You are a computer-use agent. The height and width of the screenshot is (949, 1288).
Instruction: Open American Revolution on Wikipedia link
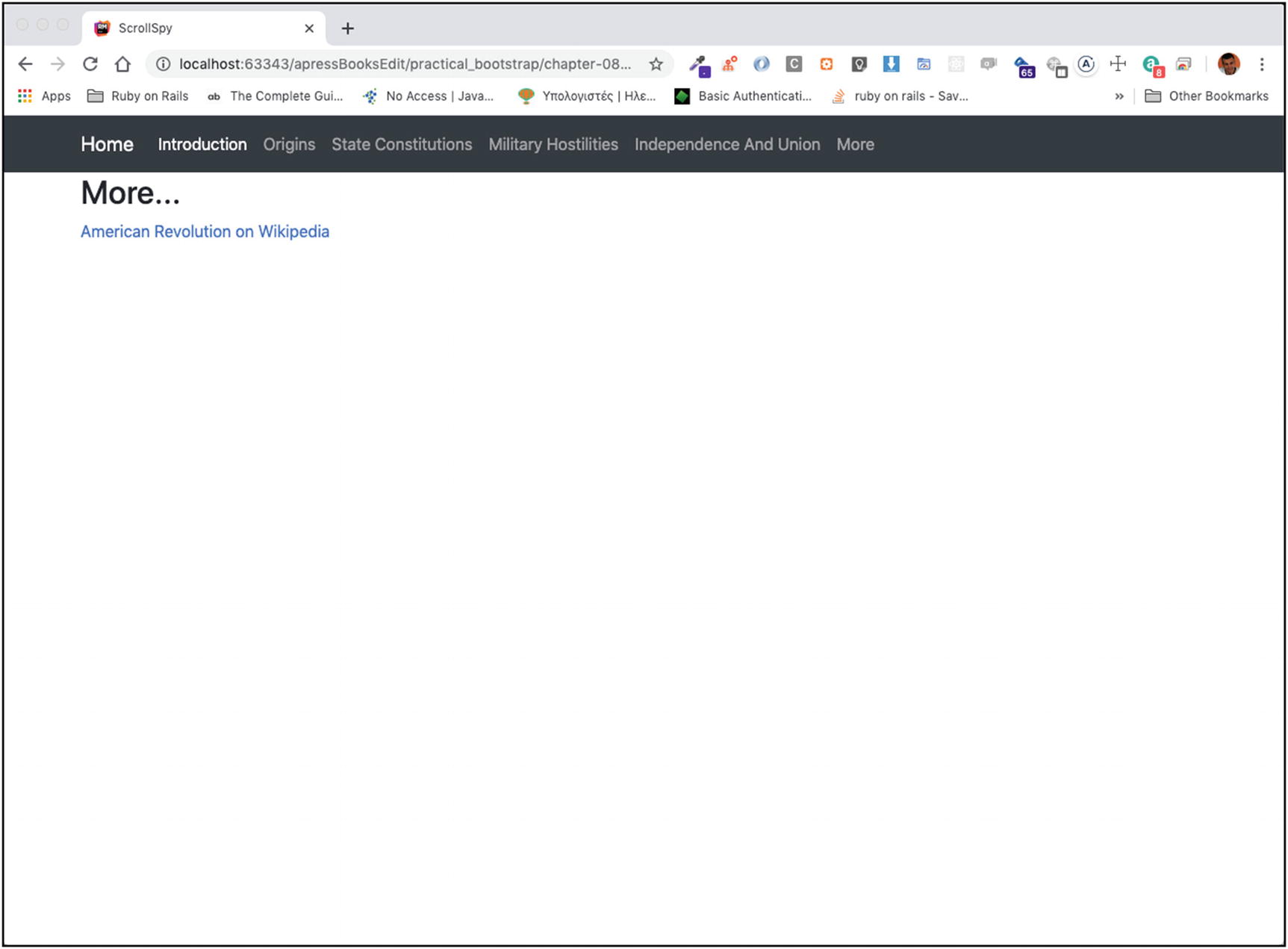[205, 231]
